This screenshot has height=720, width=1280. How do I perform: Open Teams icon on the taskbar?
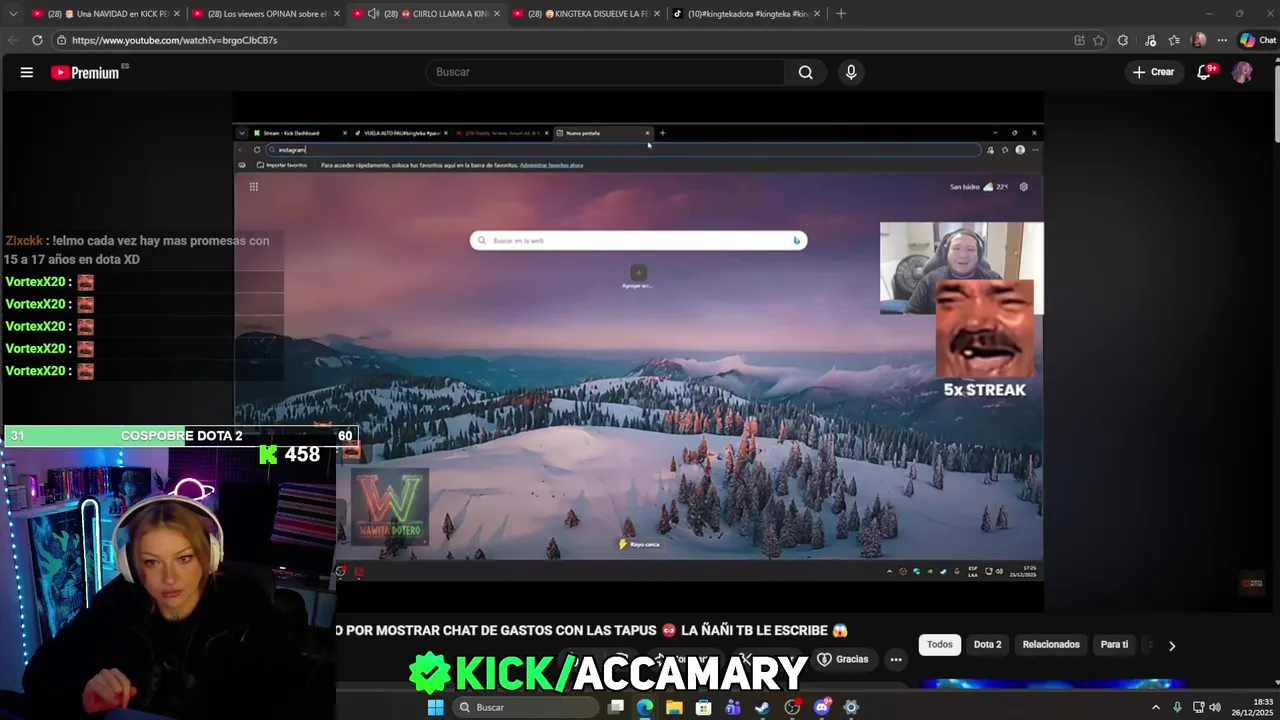click(x=733, y=707)
